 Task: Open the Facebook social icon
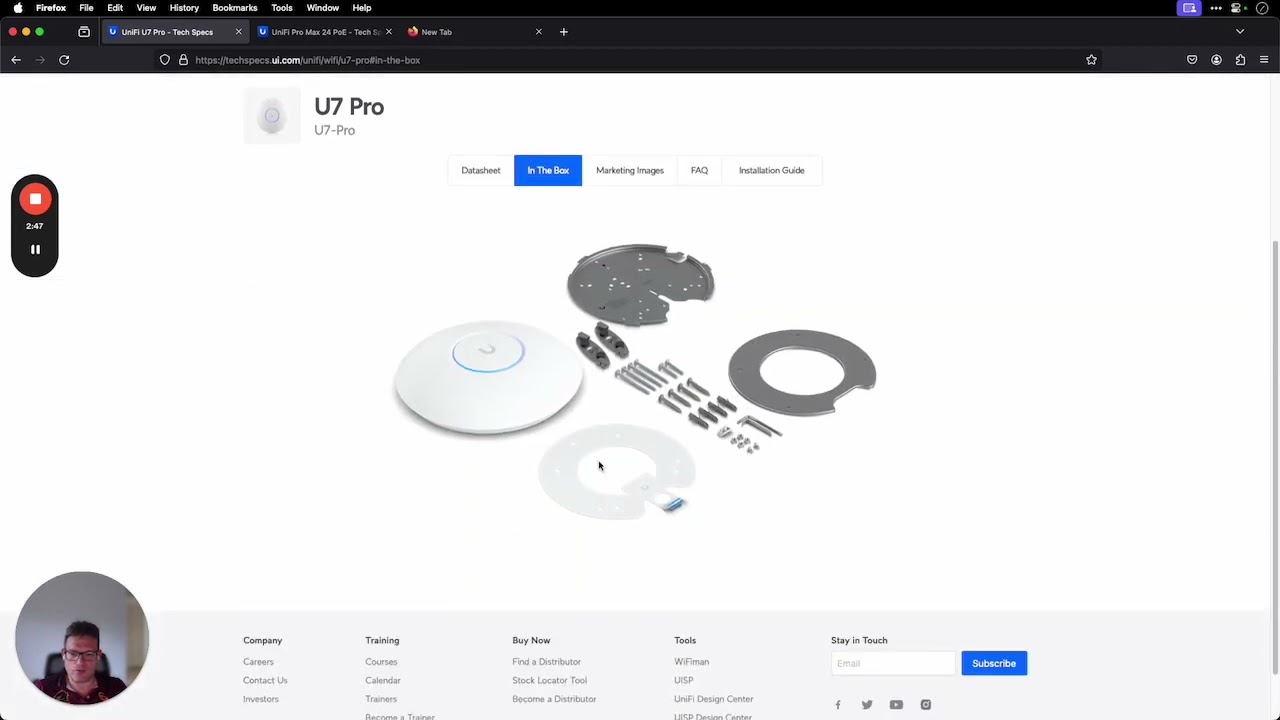point(838,705)
